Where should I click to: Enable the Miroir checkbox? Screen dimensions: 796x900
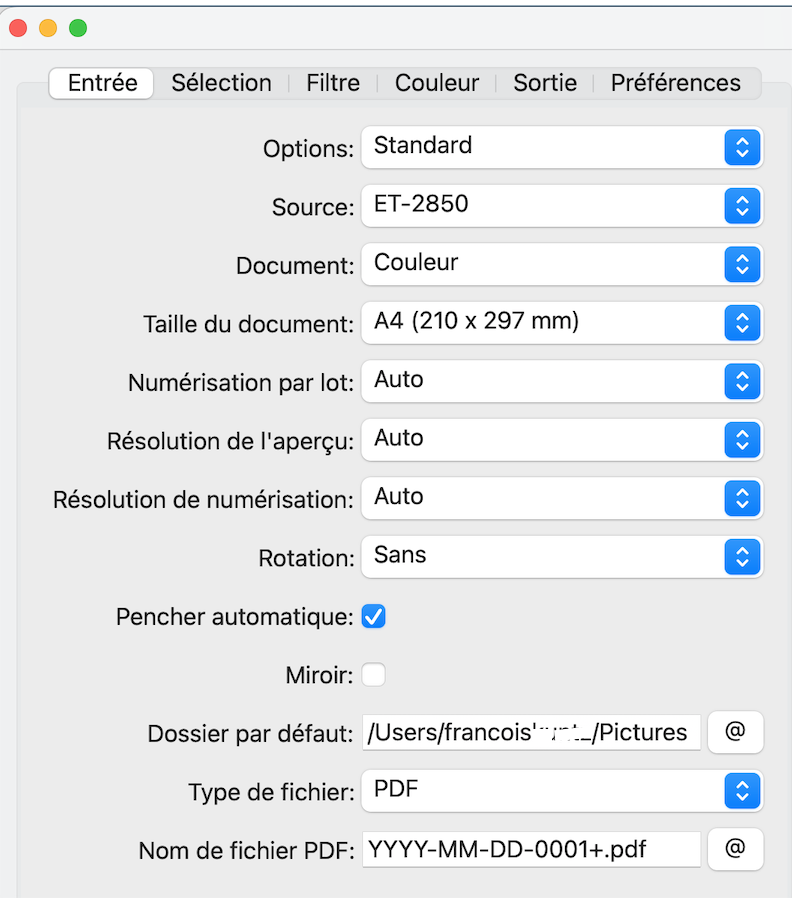click(x=373, y=675)
